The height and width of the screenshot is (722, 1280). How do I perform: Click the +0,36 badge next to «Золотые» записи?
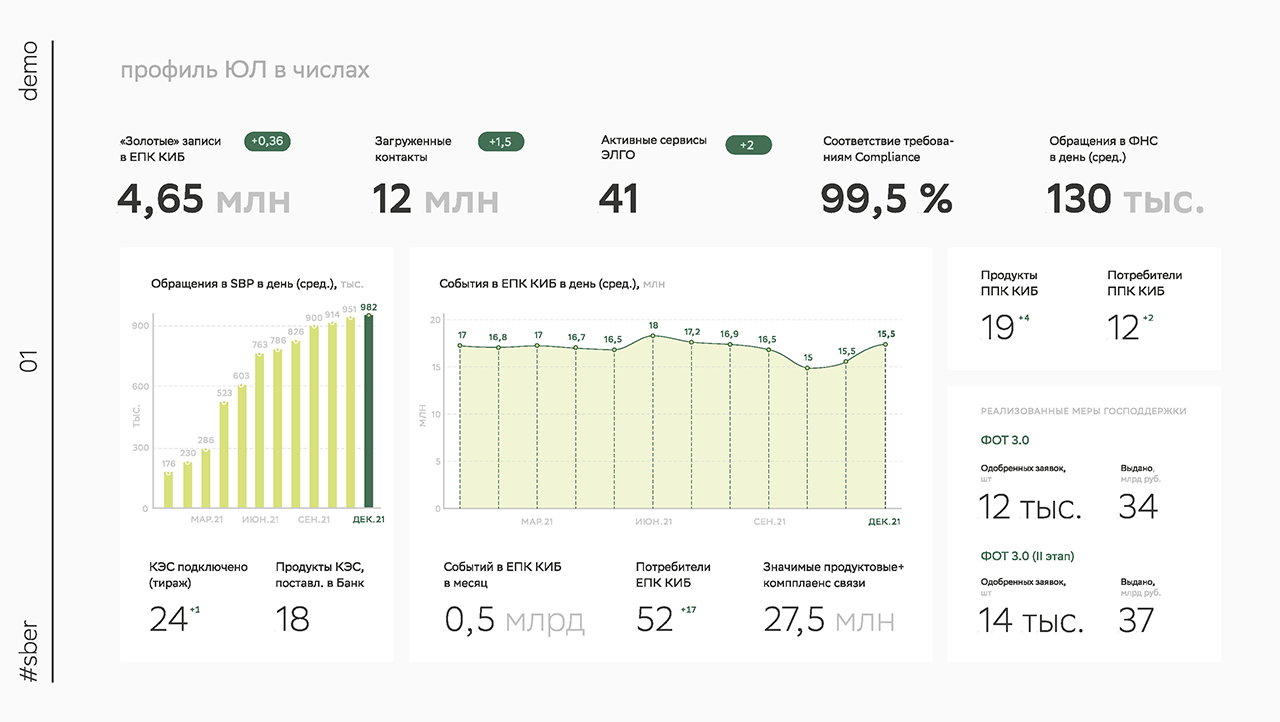268,141
